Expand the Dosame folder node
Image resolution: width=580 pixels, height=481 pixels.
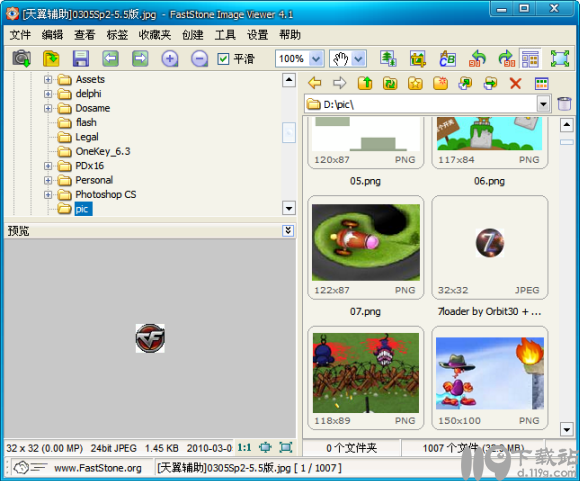coord(48,108)
